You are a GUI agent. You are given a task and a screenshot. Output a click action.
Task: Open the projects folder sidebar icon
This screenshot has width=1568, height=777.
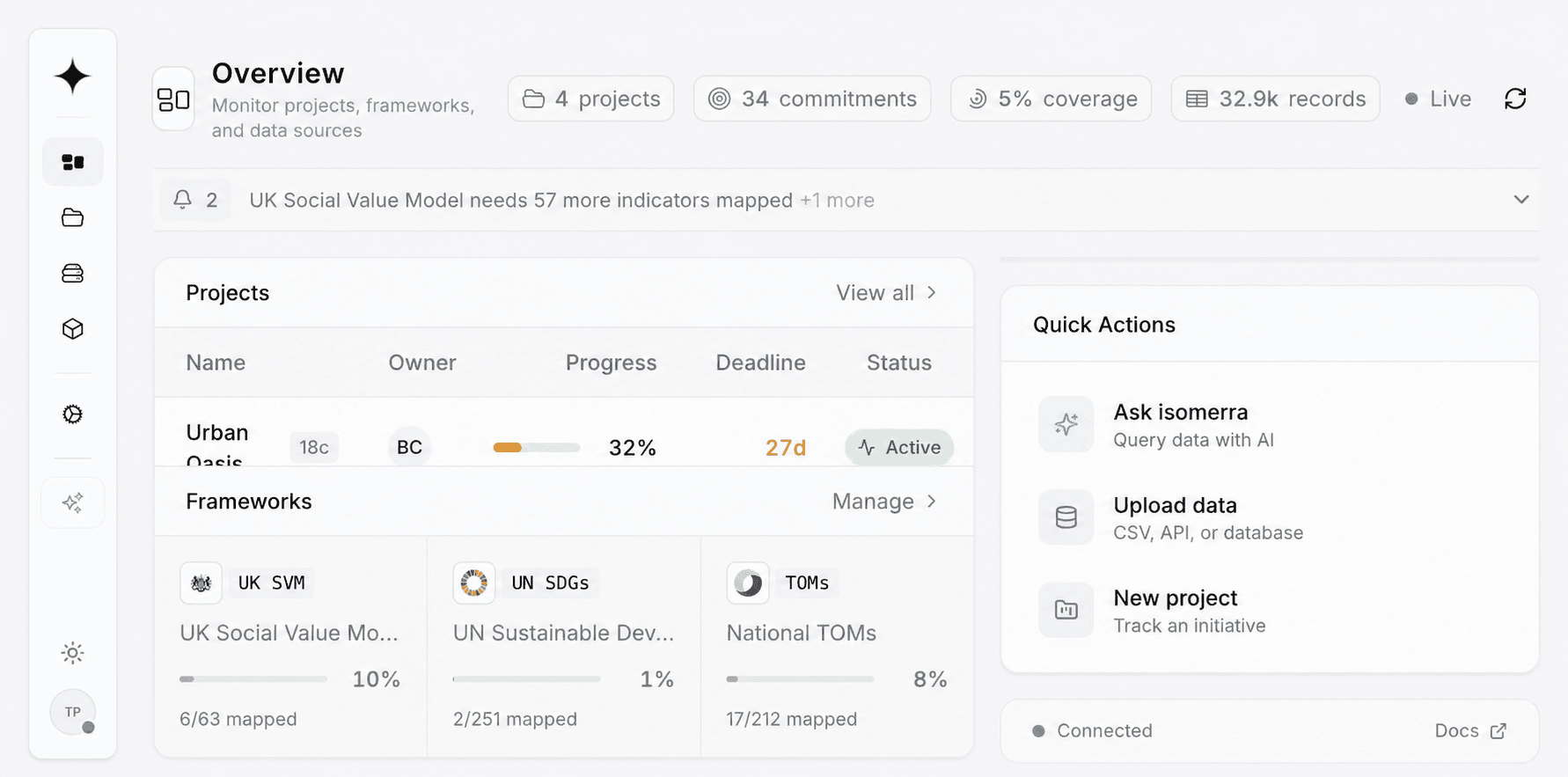(x=73, y=217)
